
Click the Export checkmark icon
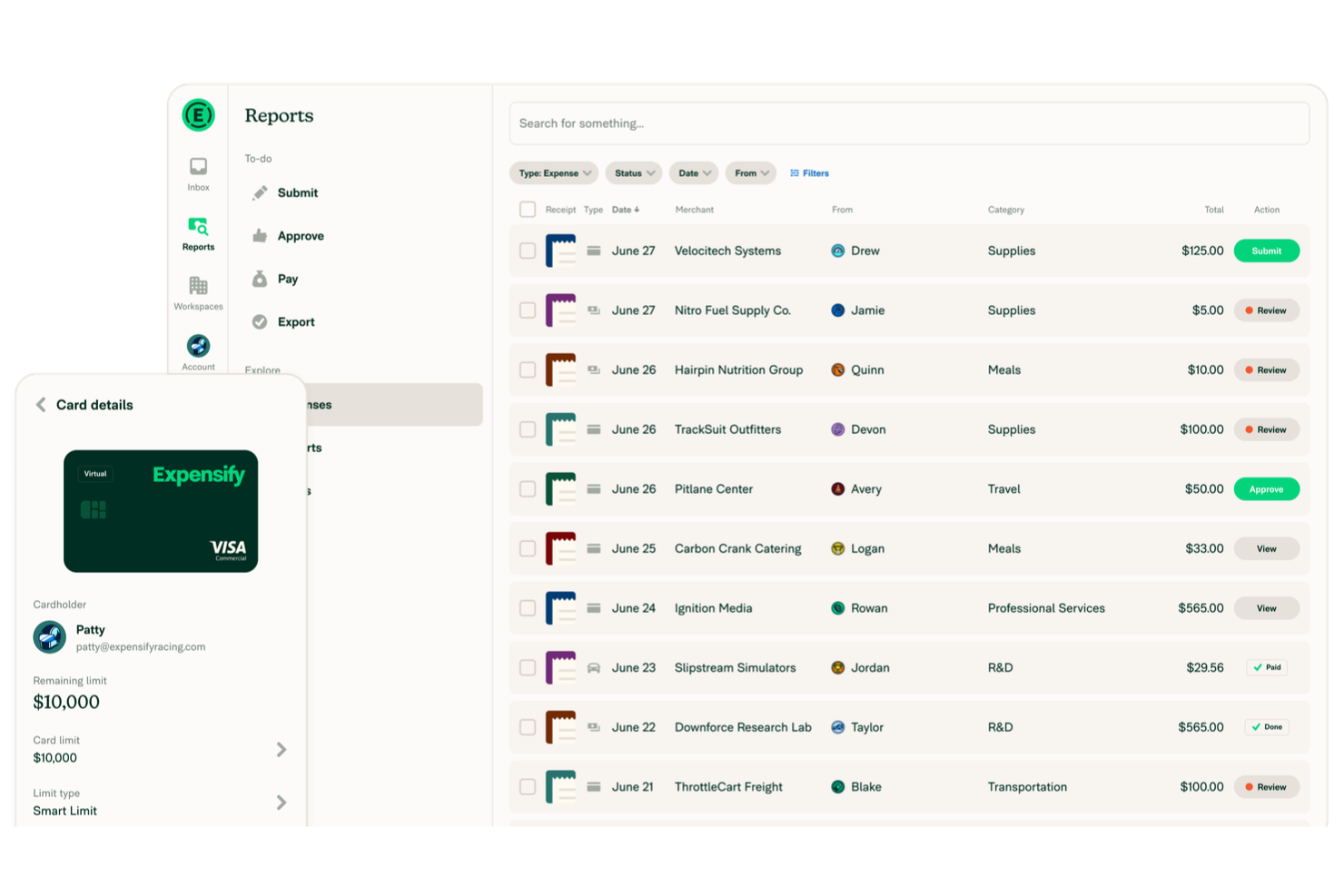259,321
